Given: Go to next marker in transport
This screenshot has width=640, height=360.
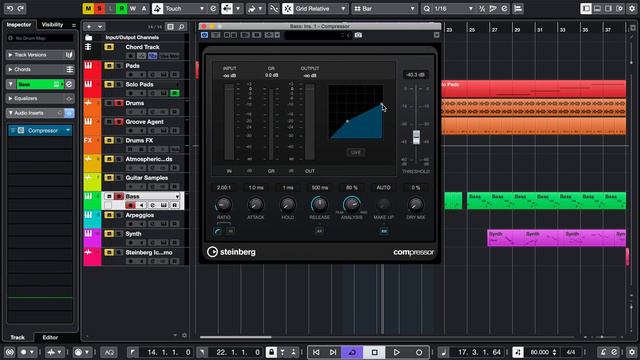Looking at the screenshot, I should [x=333, y=352].
